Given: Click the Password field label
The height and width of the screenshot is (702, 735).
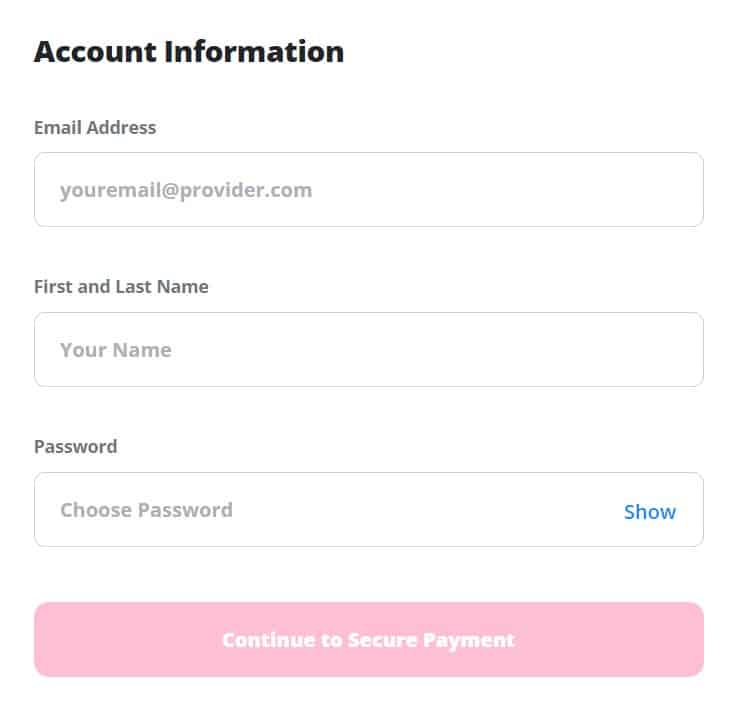Looking at the screenshot, I should click(75, 447).
